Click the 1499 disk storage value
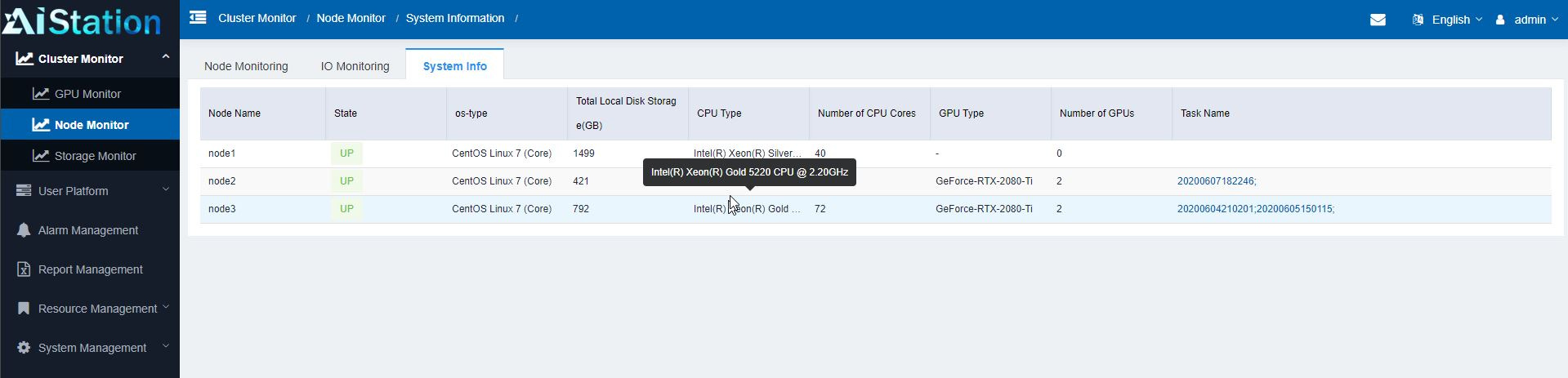 584,153
